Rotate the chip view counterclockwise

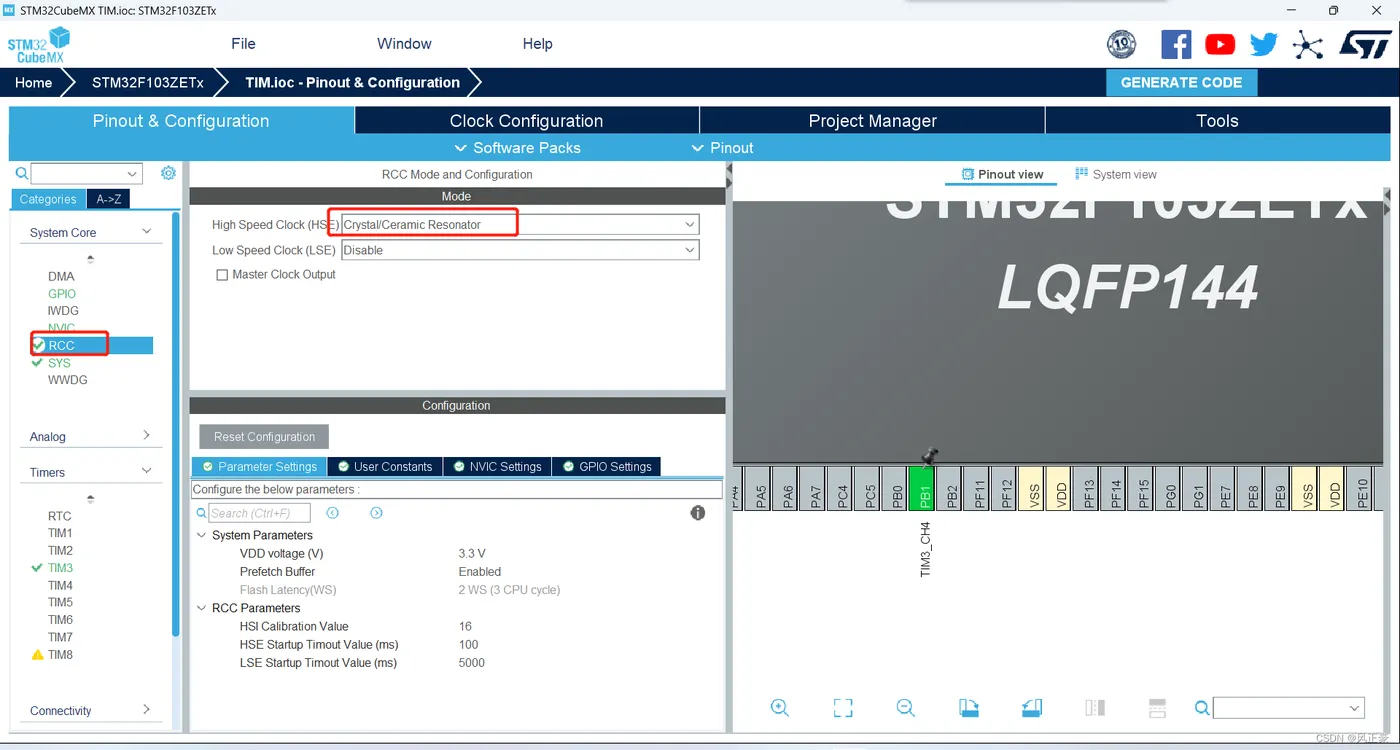tap(1032, 708)
